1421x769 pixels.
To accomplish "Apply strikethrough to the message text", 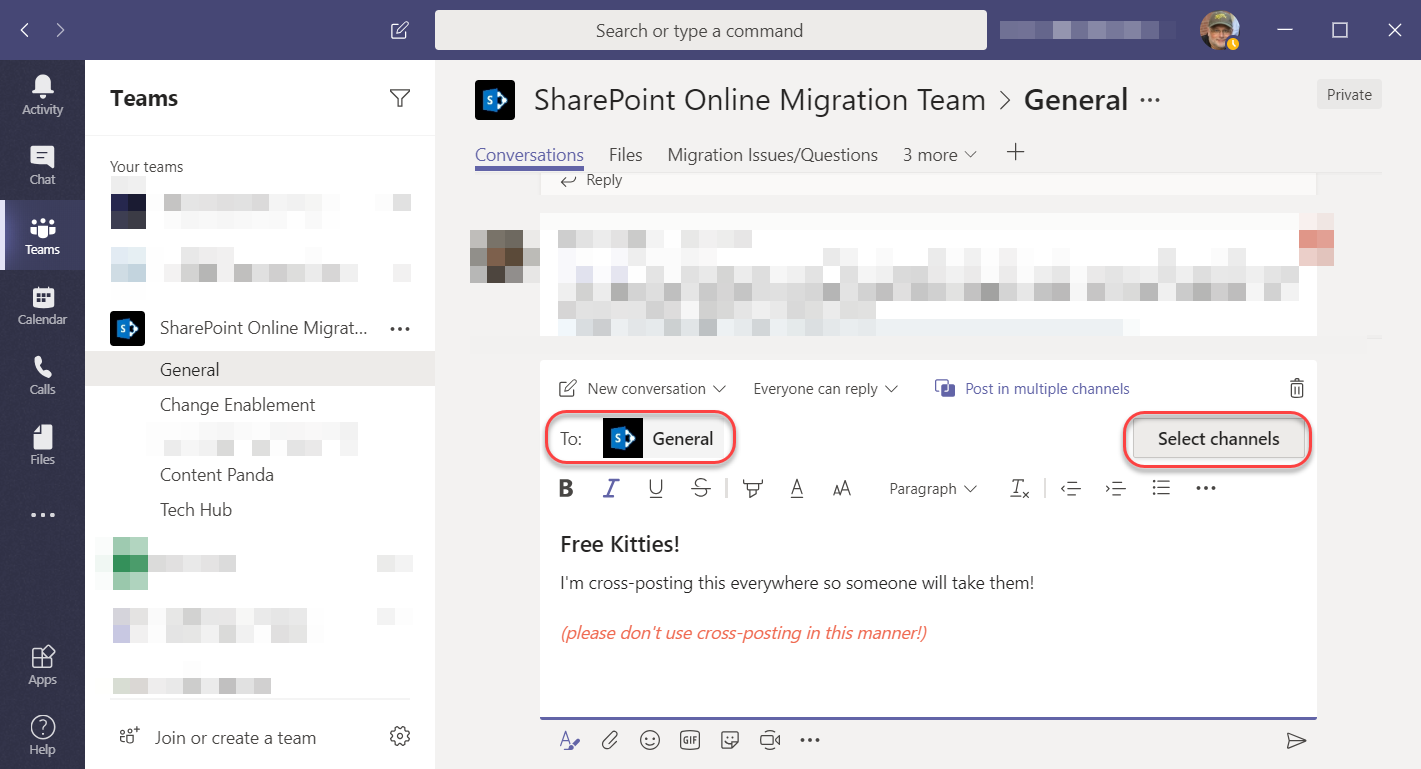I will pyautogui.click(x=701, y=488).
